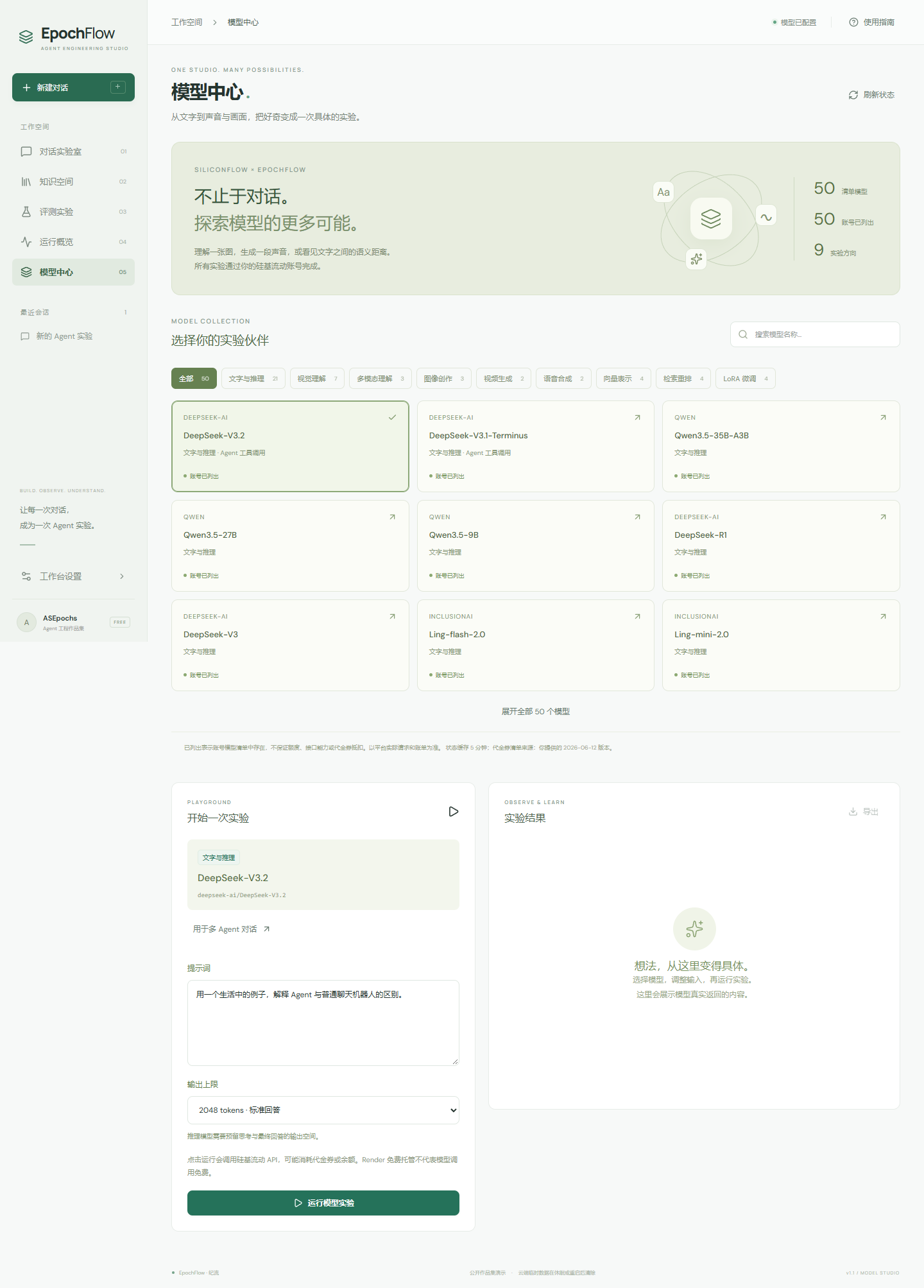Click the 文字与推理 tag in playground
Image resolution: width=924 pixels, height=1288 pixels.
pos(219,858)
